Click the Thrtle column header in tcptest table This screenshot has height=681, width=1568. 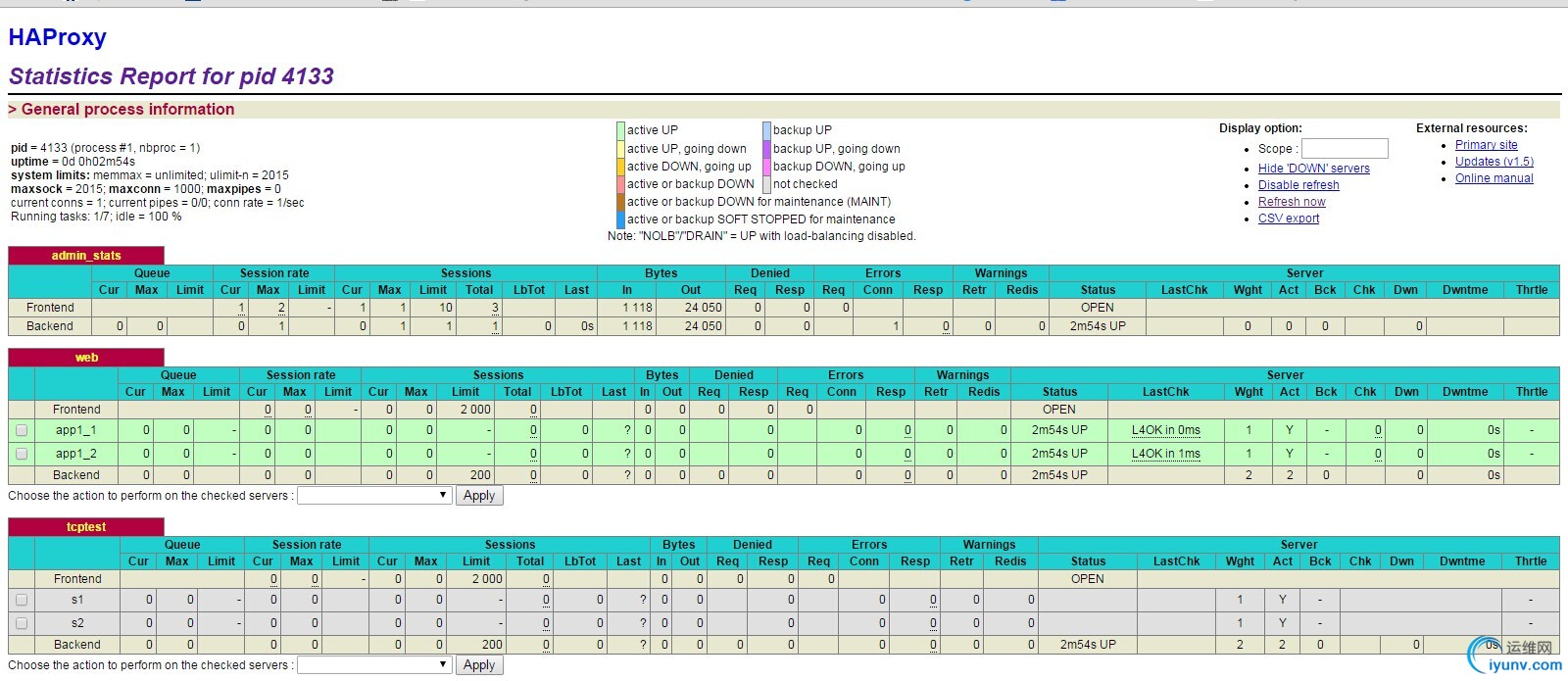[x=1531, y=561]
